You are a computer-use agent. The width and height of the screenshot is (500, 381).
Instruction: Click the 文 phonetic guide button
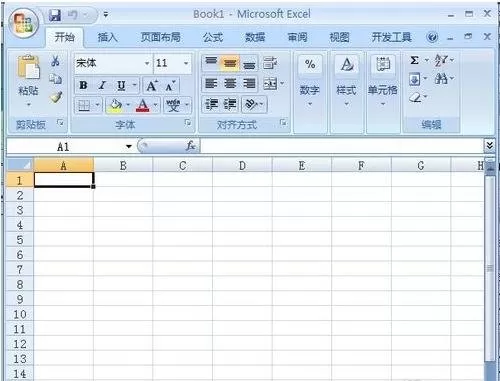tap(173, 105)
